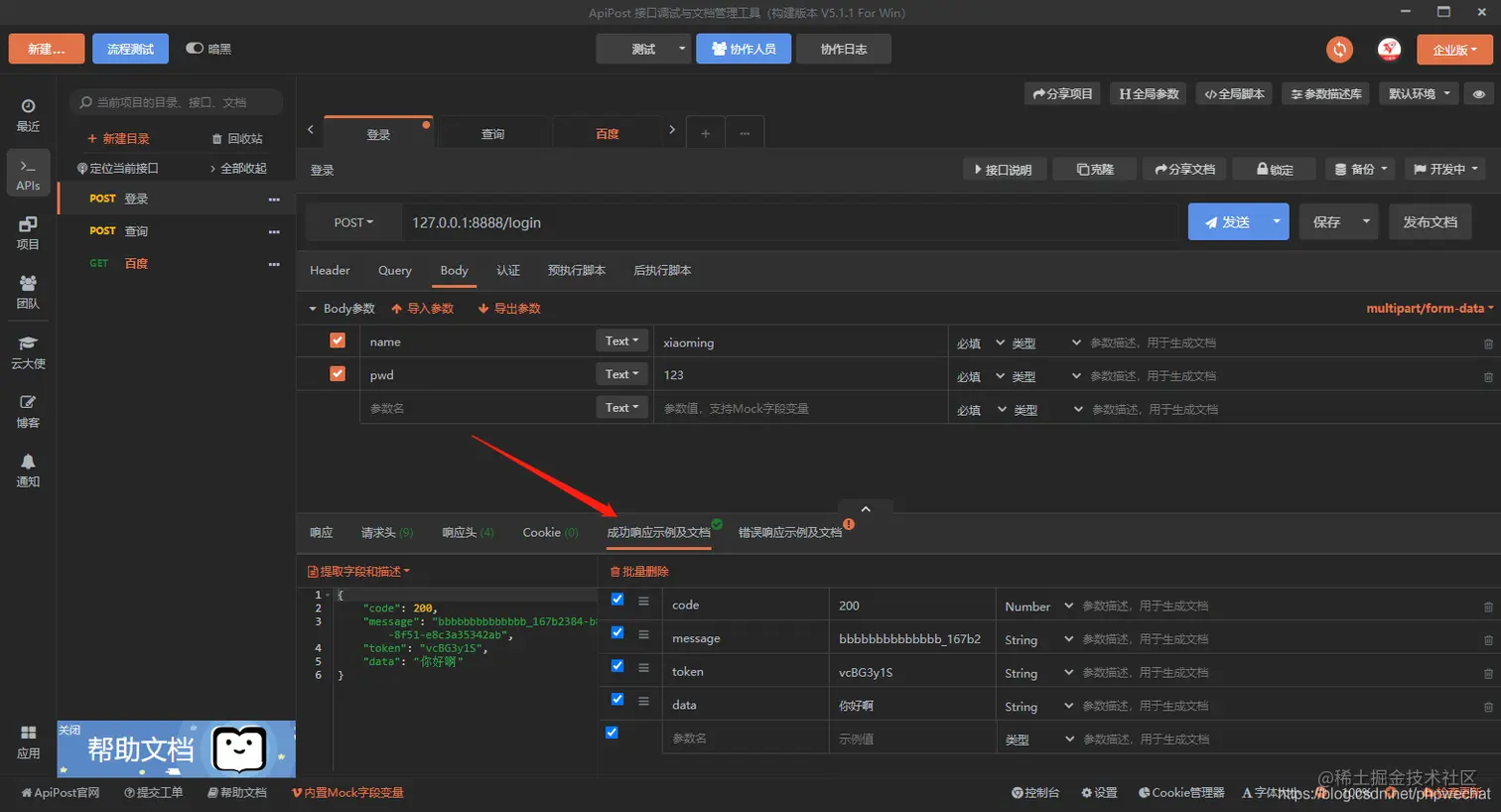1501x812 pixels.
Task: Toggle the 暗黑 dark mode switch
Action: tap(195, 49)
